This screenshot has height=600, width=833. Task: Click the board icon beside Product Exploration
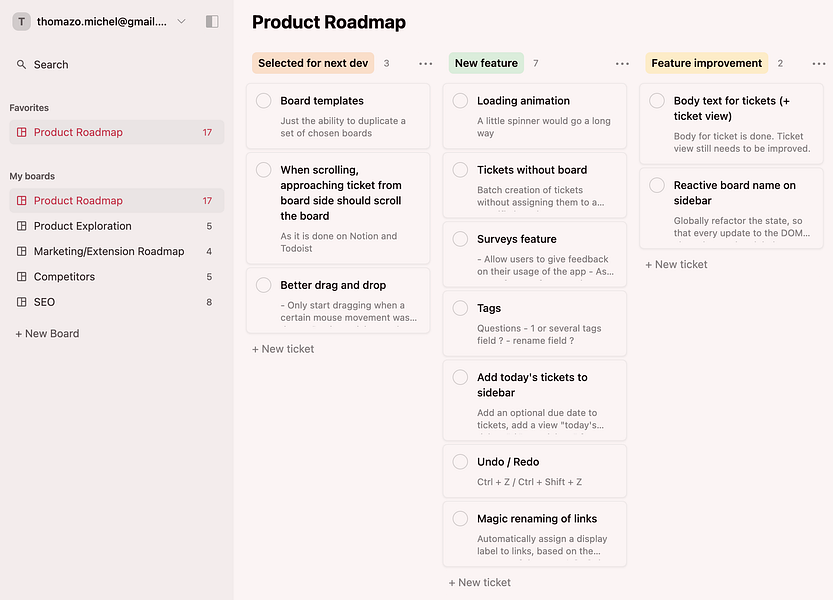coord(22,226)
